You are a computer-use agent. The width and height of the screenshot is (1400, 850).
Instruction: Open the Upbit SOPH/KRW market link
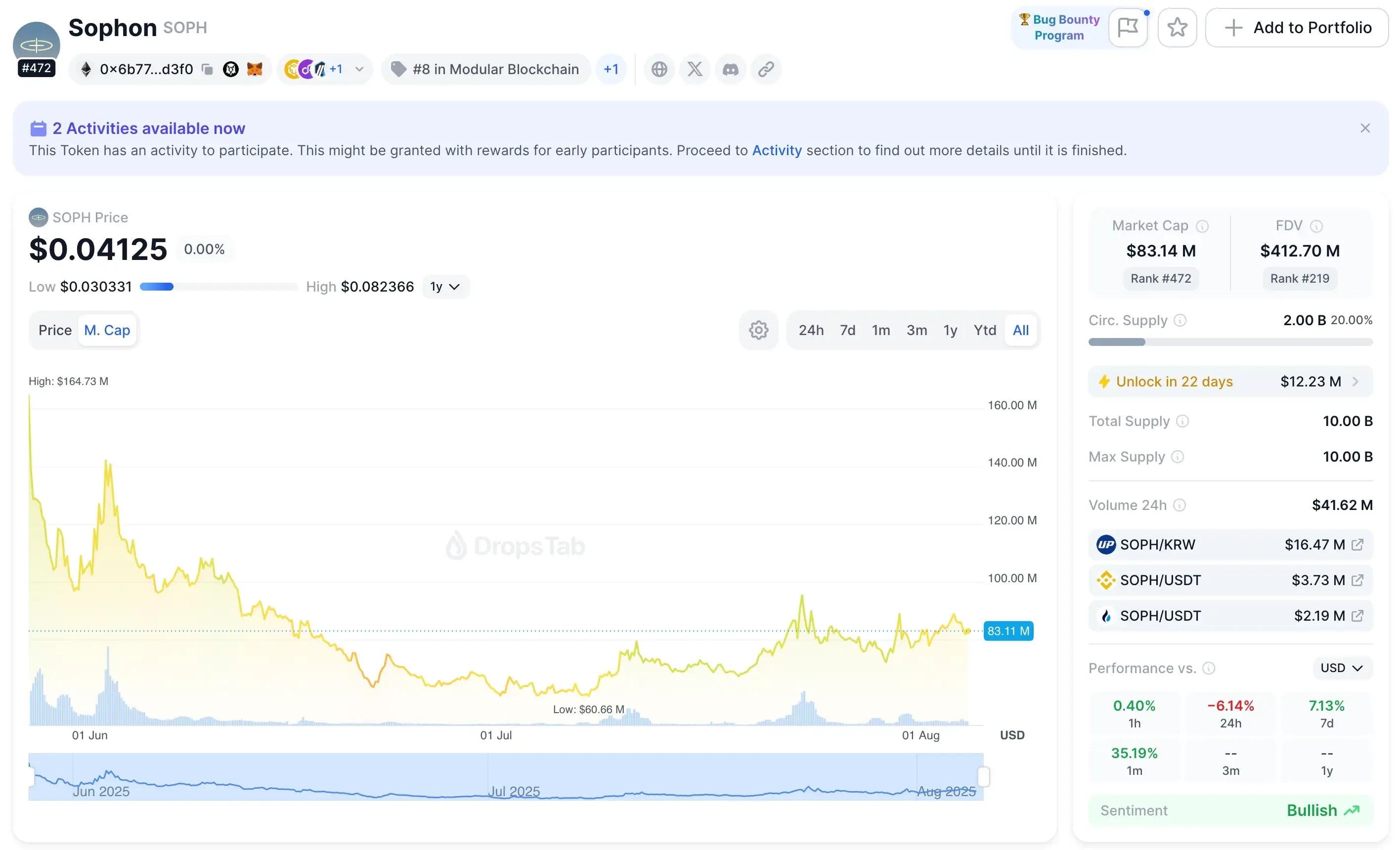pyautogui.click(x=1358, y=544)
